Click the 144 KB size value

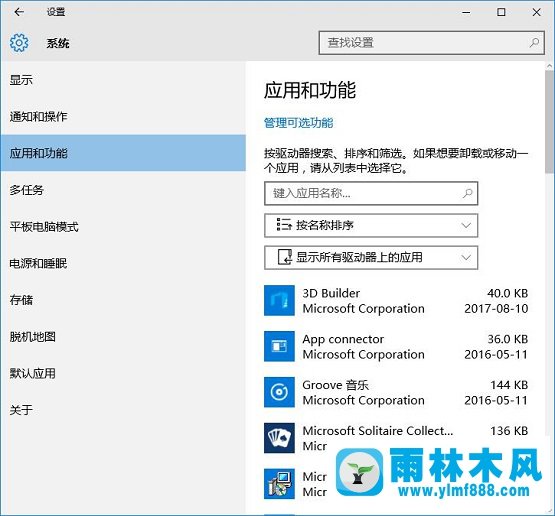coord(509,385)
